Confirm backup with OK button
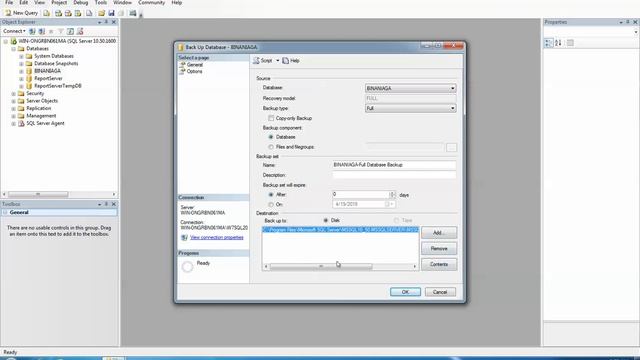640x360 pixels. 405,292
